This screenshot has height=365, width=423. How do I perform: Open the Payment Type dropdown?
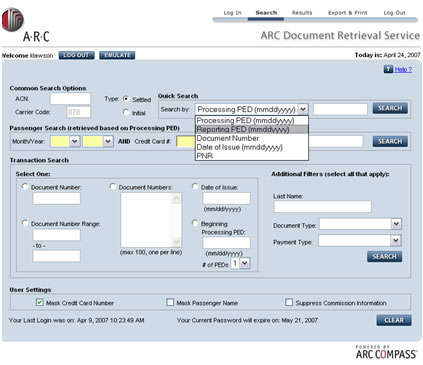tap(360, 240)
